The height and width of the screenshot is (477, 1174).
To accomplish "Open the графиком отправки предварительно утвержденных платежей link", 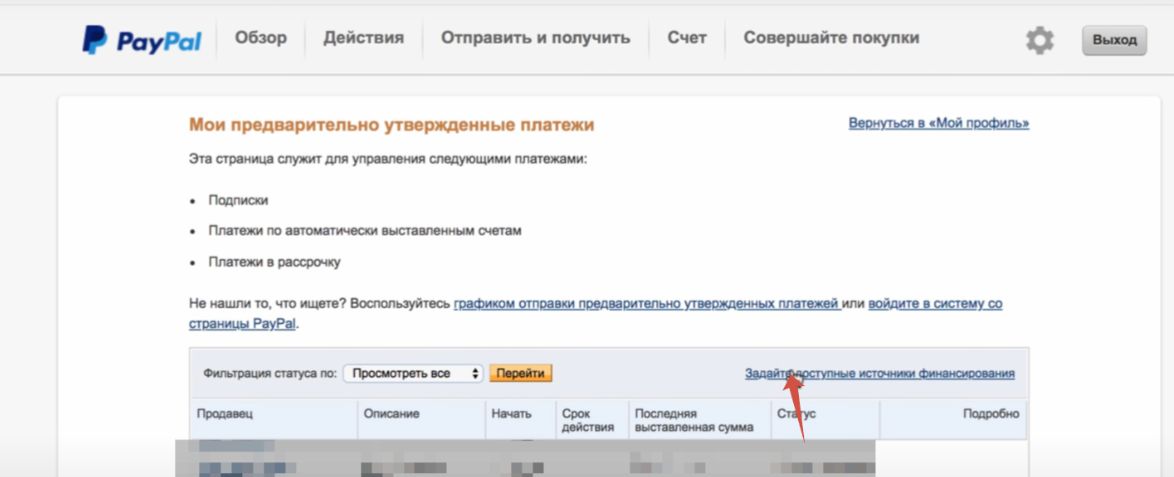I will 646,303.
